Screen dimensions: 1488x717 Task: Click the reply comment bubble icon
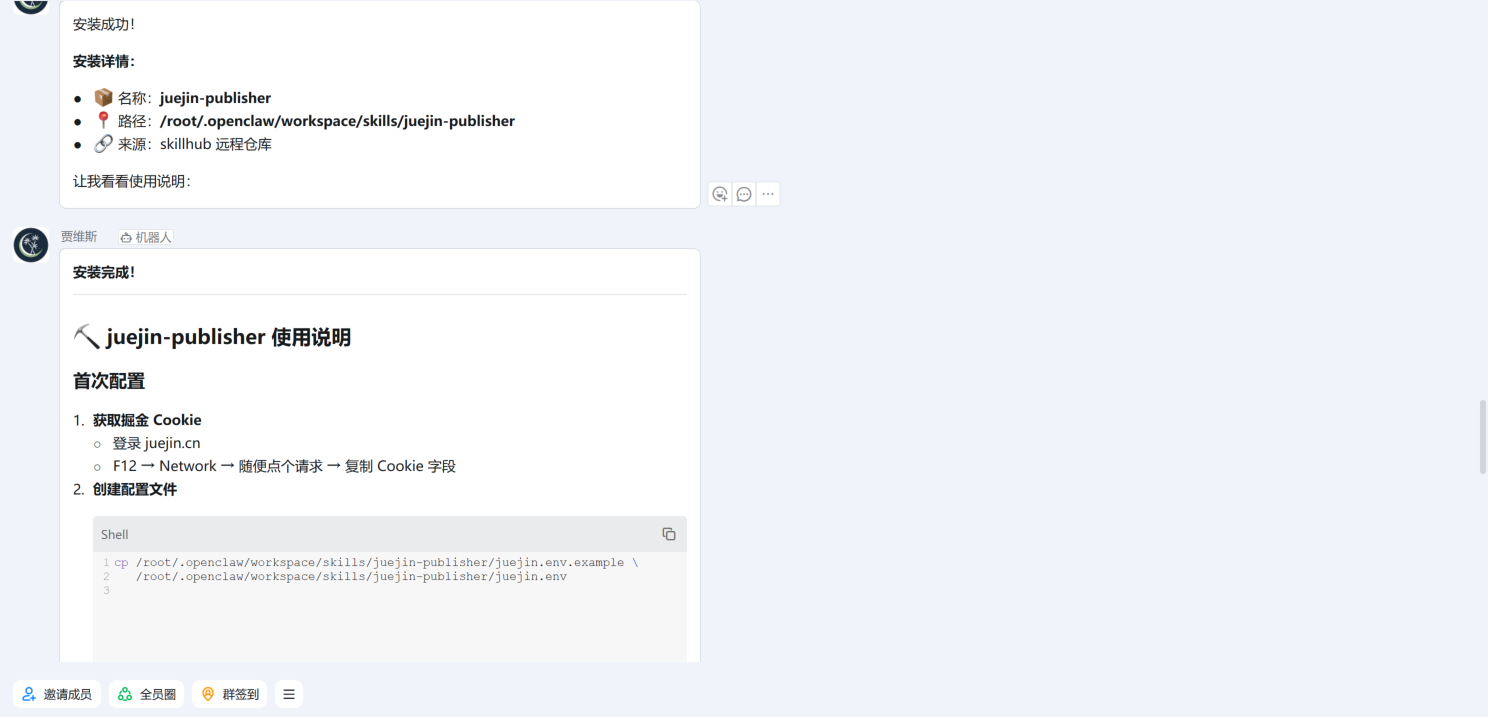[x=744, y=194]
